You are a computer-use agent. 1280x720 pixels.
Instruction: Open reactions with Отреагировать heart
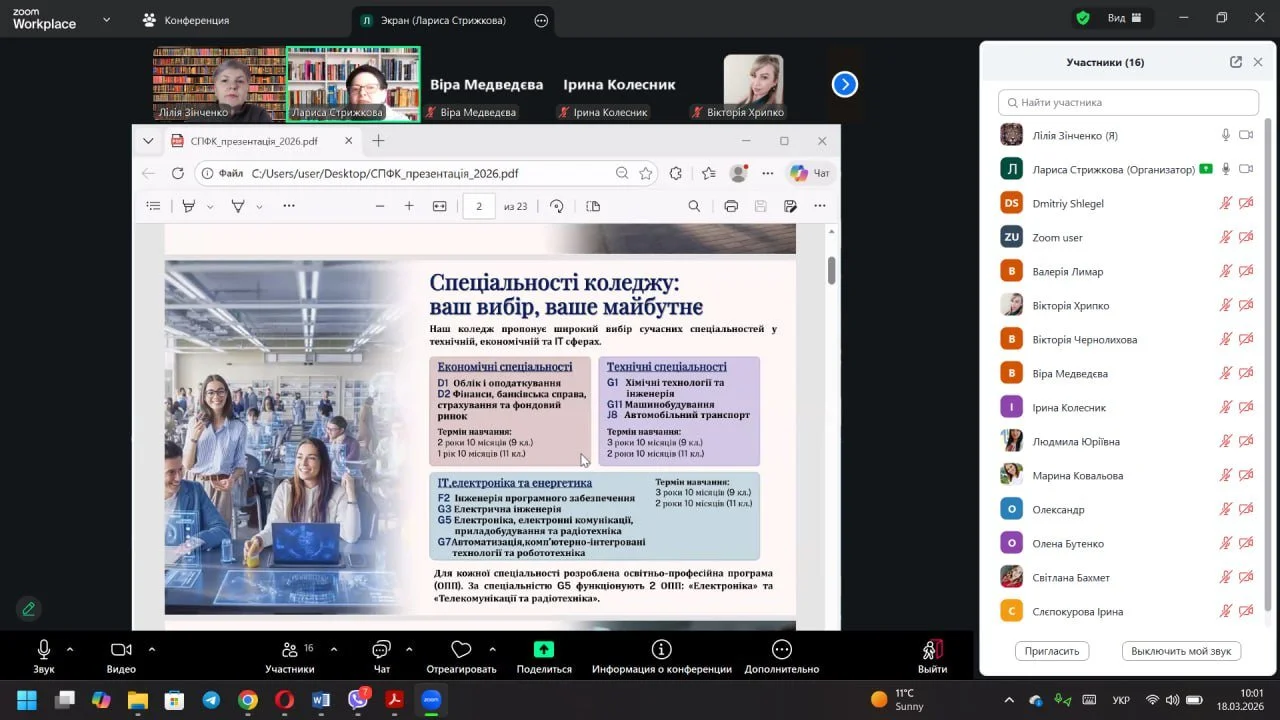tap(461, 656)
